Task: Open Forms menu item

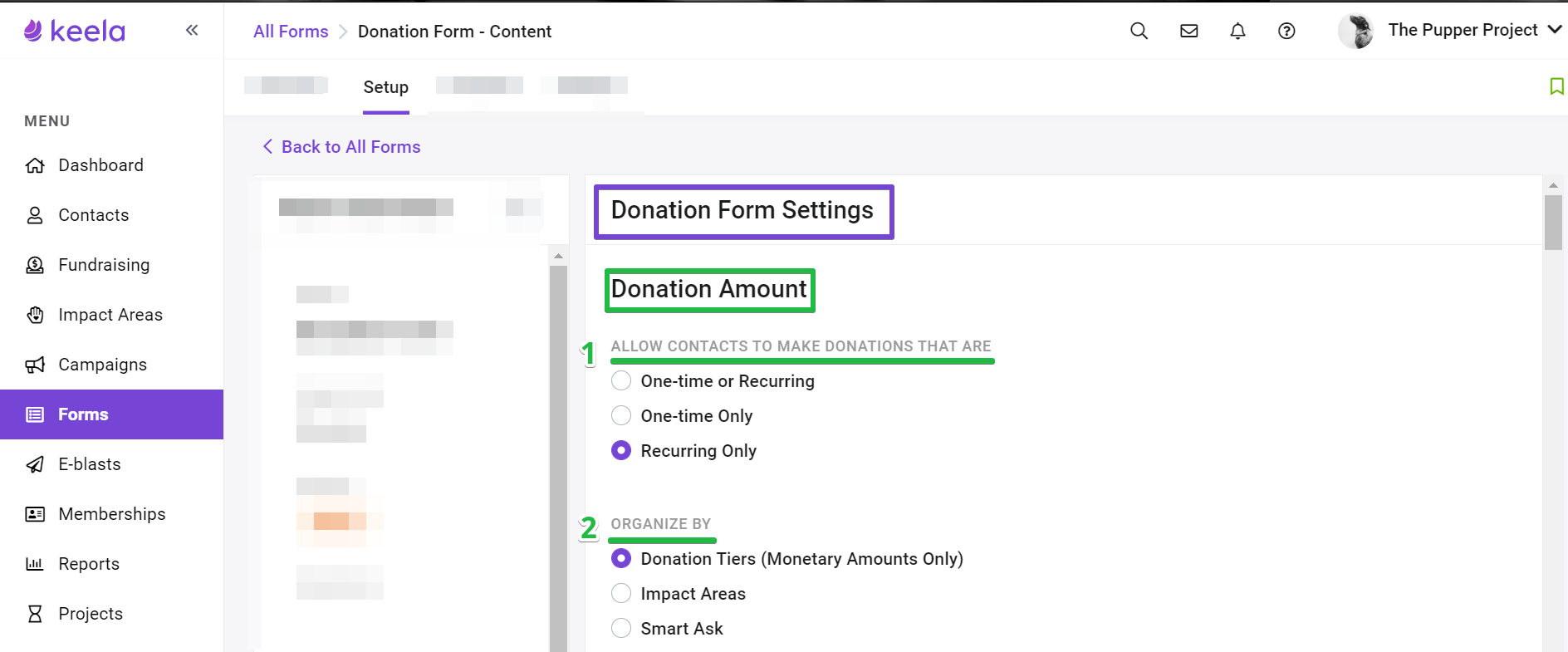Action: point(111,414)
